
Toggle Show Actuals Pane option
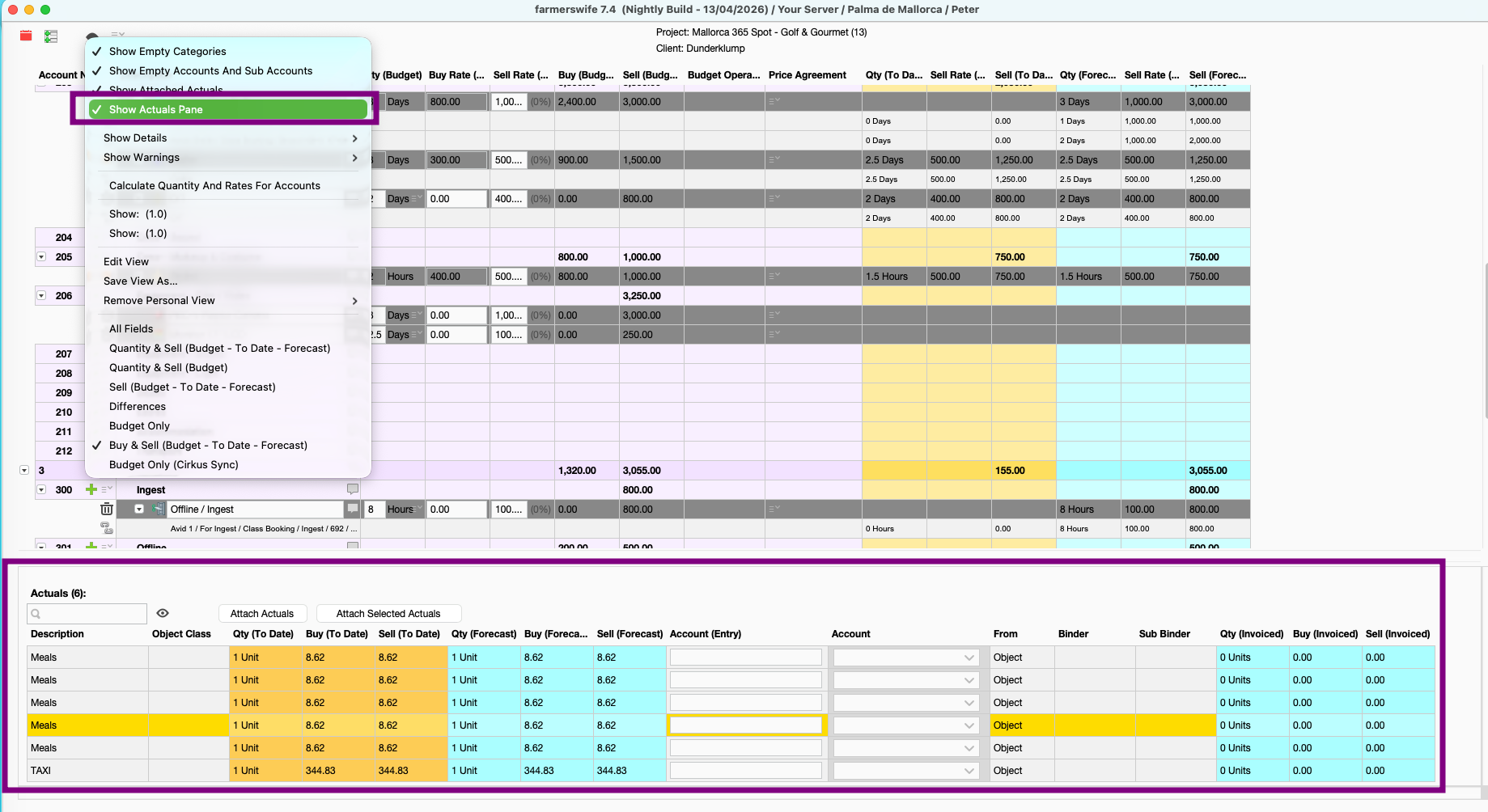click(x=228, y=109)
